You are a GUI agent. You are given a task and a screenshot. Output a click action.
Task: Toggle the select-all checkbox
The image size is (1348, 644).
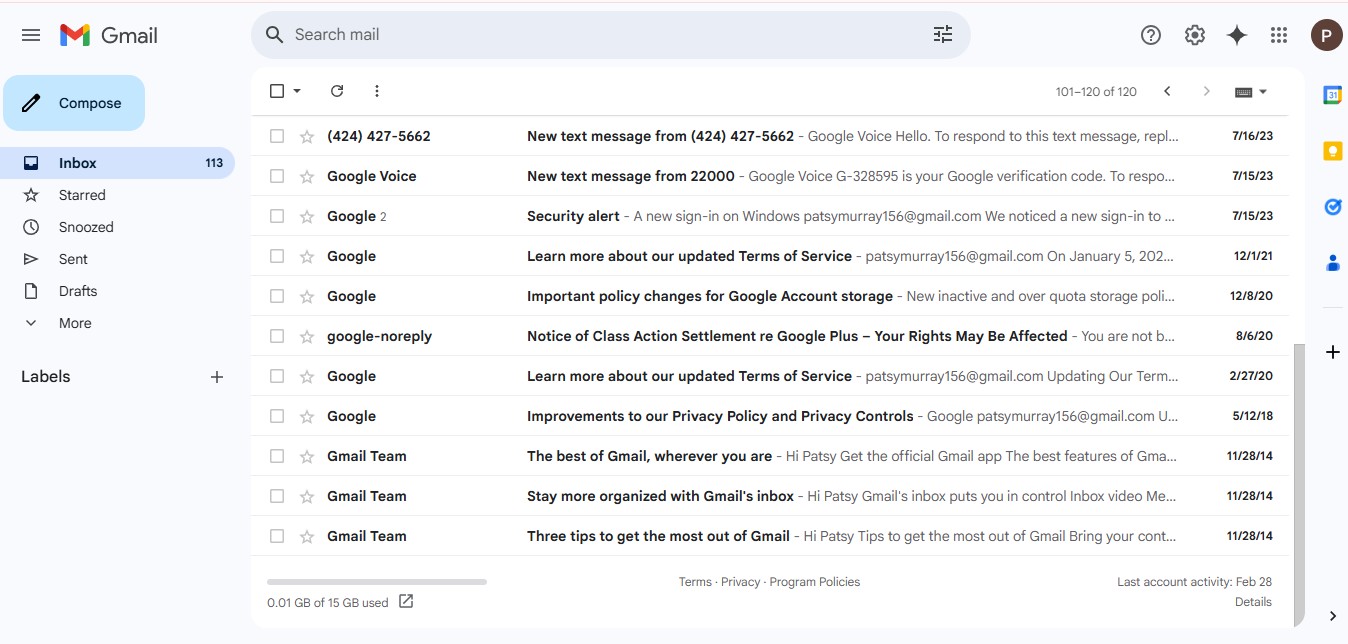click(277, 91)
